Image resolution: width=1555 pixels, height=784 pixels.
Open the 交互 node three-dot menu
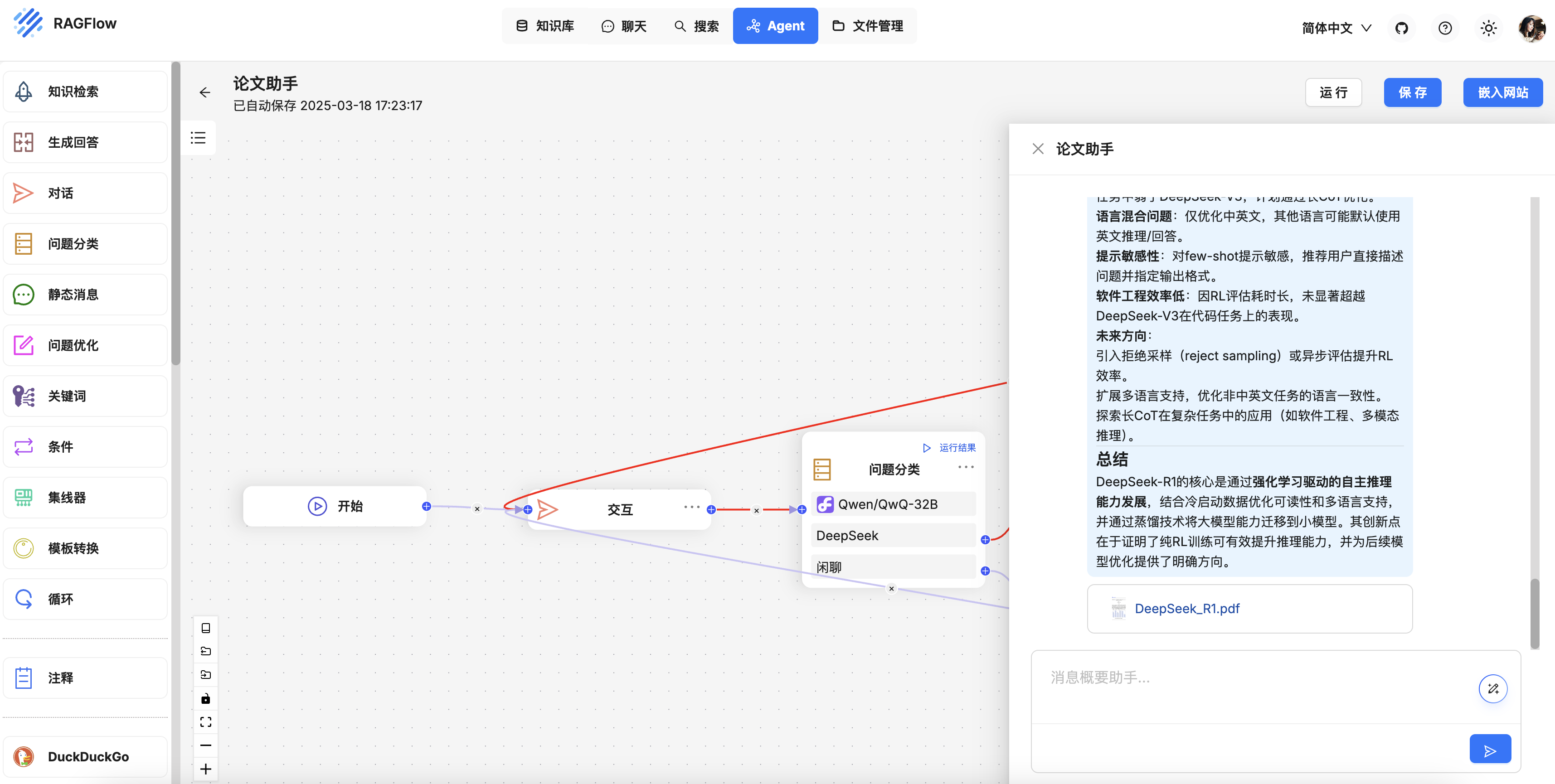point(692,507)
